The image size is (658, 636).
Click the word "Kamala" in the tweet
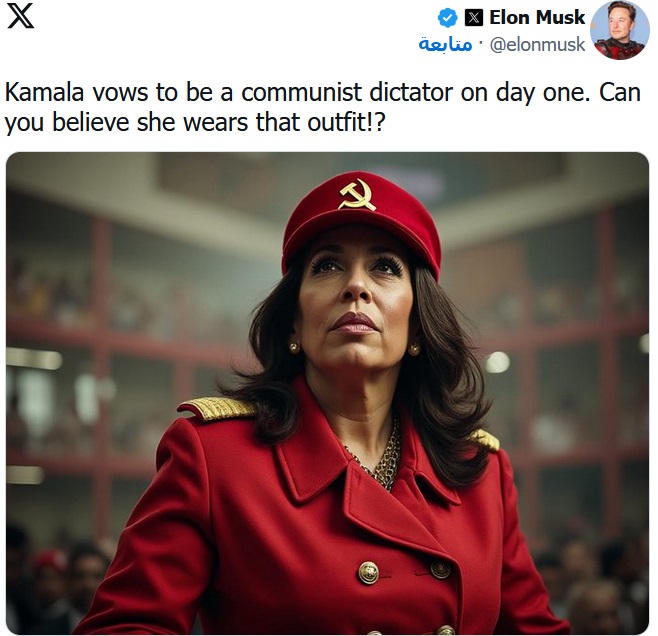pyautogui.click(x=44, y=92)
